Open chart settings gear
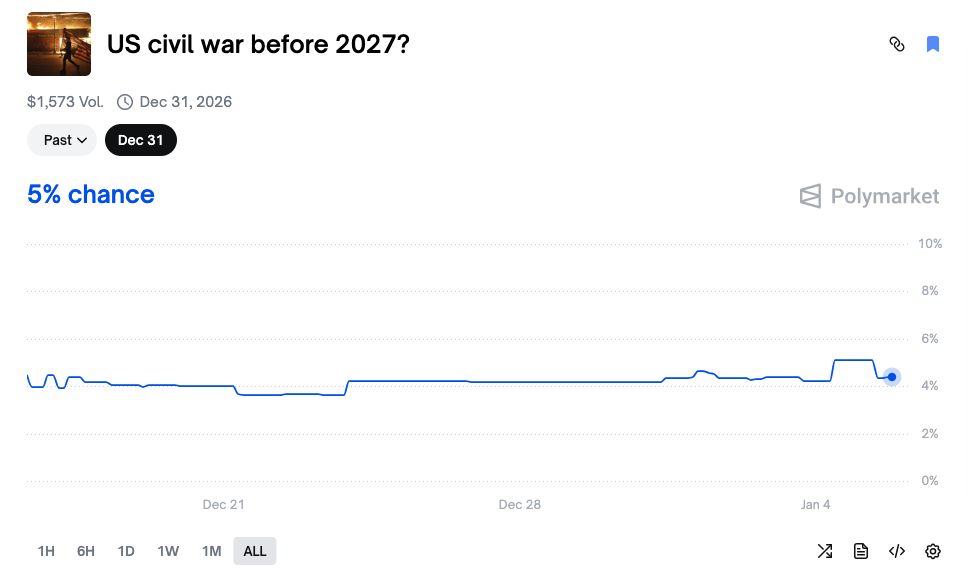The image size is (968, 584). coord(933,551)
